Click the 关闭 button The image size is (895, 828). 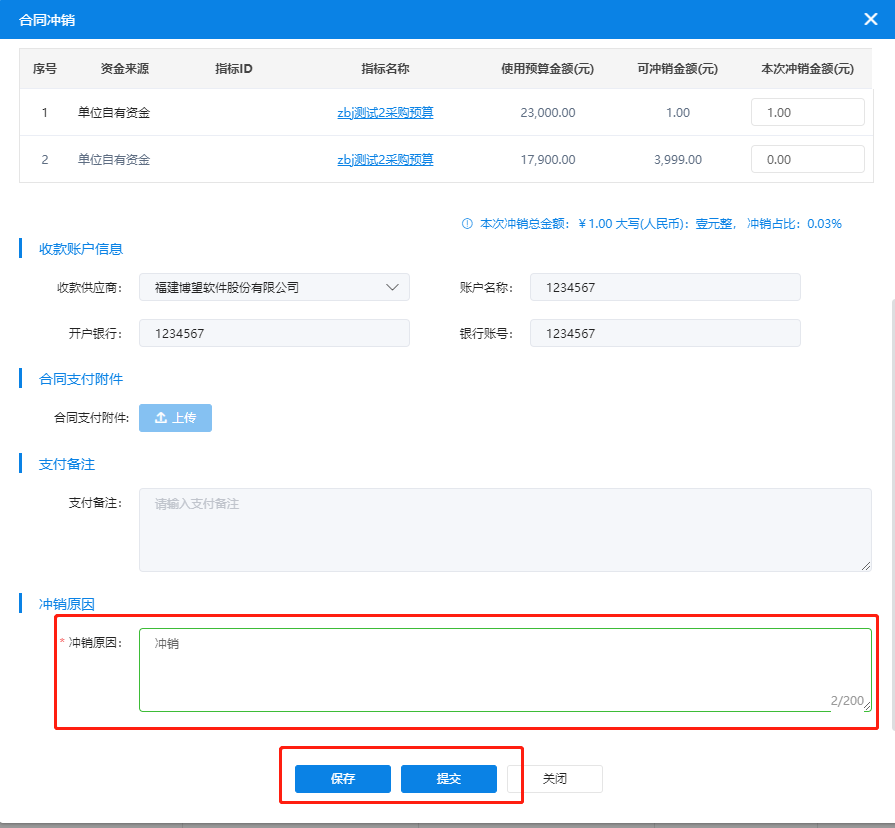(x=555, y=778)
